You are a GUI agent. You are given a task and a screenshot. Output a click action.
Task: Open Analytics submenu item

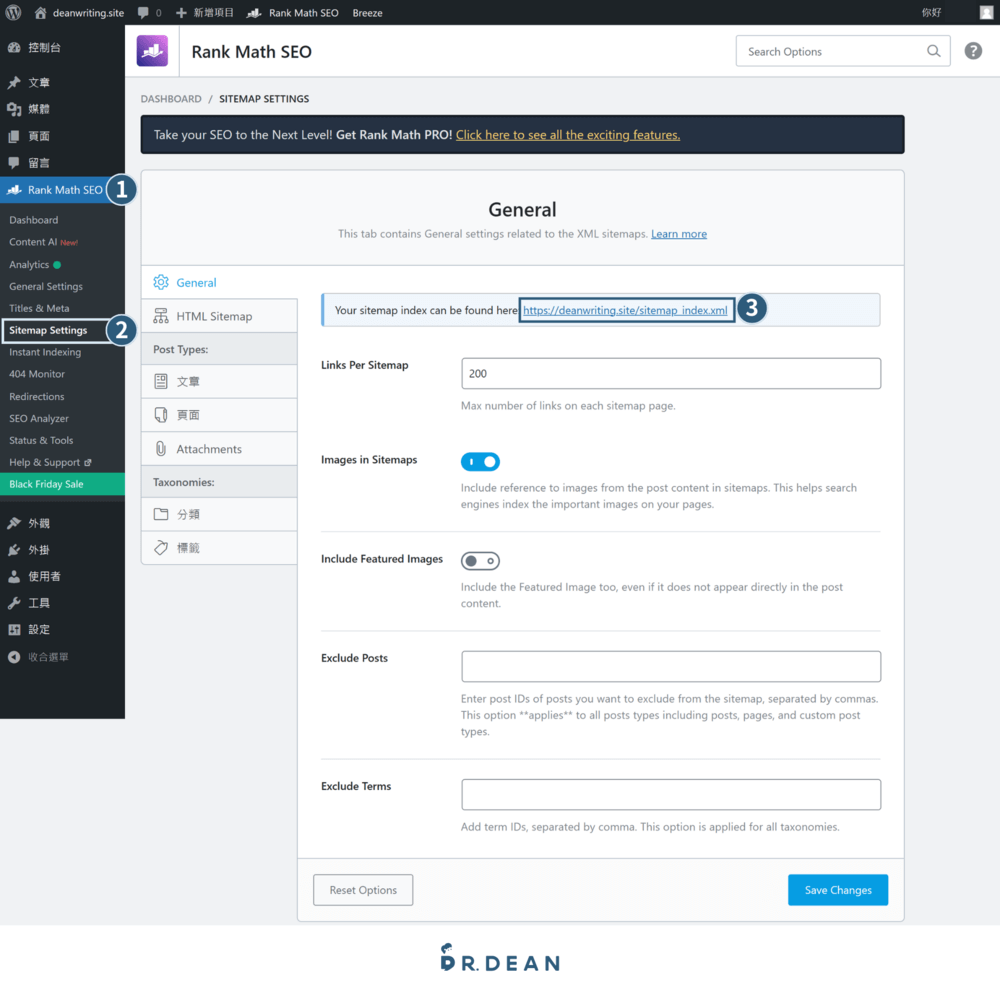tap(35, 265)
